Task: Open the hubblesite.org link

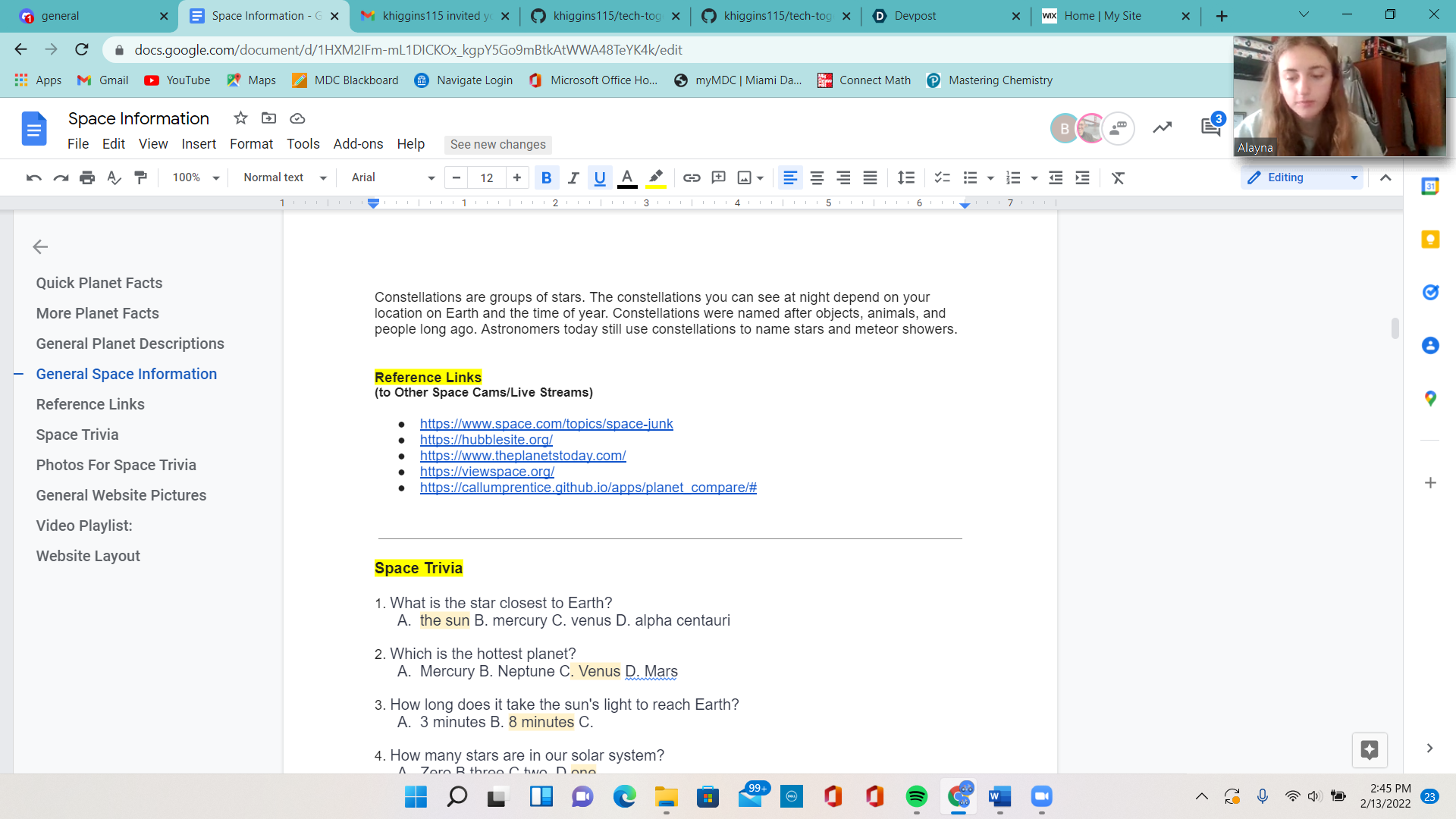Action: [x=486, y=440]
